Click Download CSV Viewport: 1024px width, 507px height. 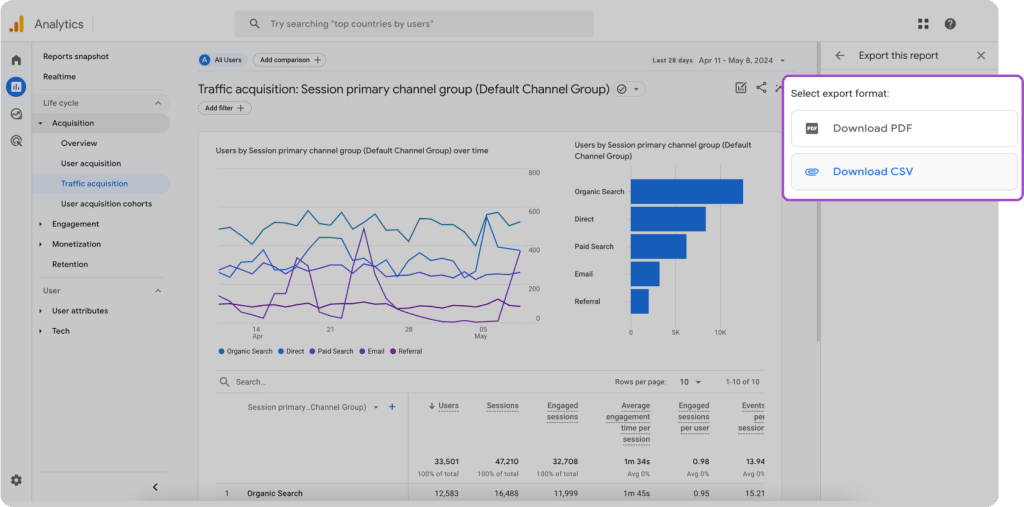pyautogui.click(x=904, y=172)
